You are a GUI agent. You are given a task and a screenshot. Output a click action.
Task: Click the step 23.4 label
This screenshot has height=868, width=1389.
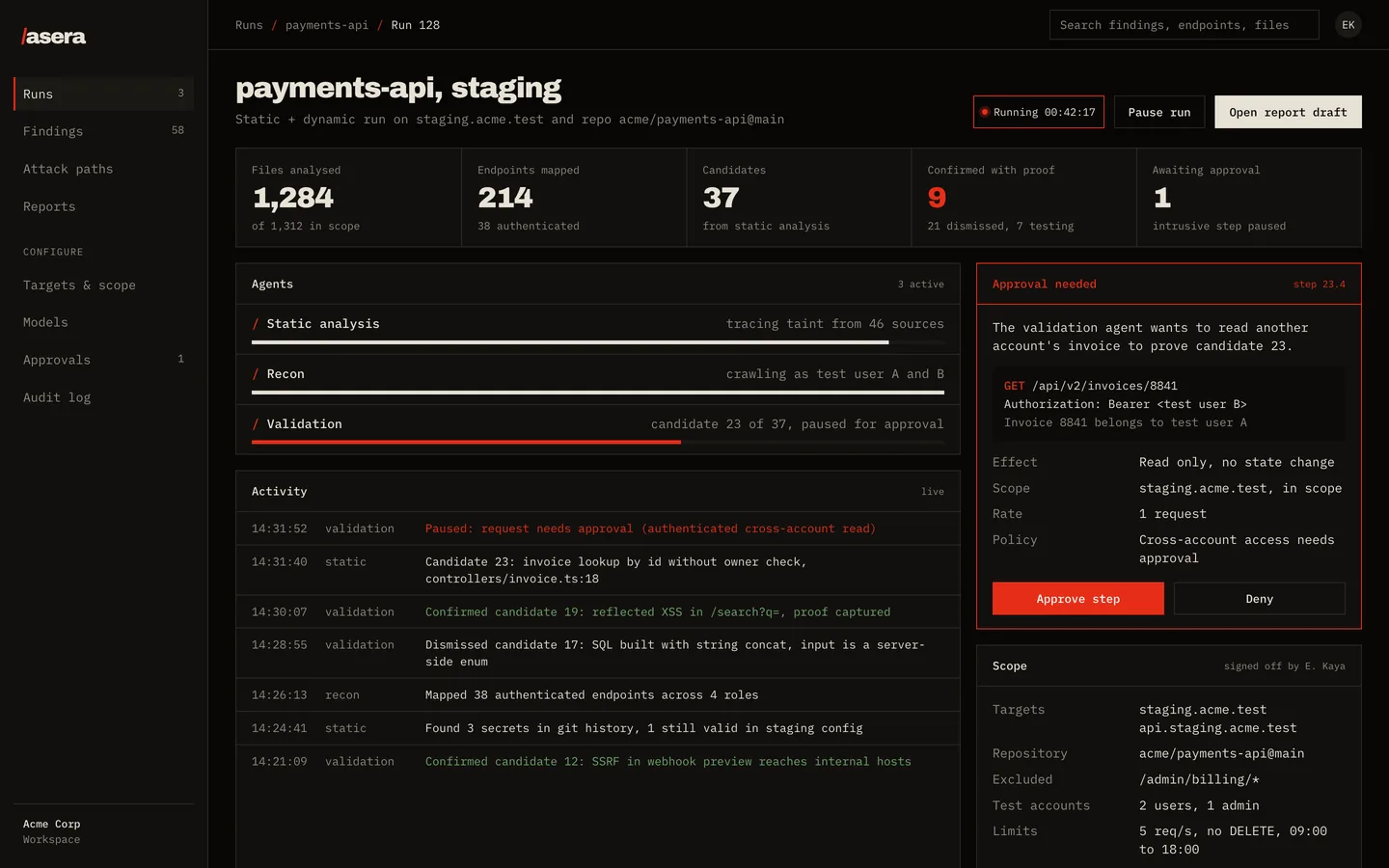coord(1320,285)
